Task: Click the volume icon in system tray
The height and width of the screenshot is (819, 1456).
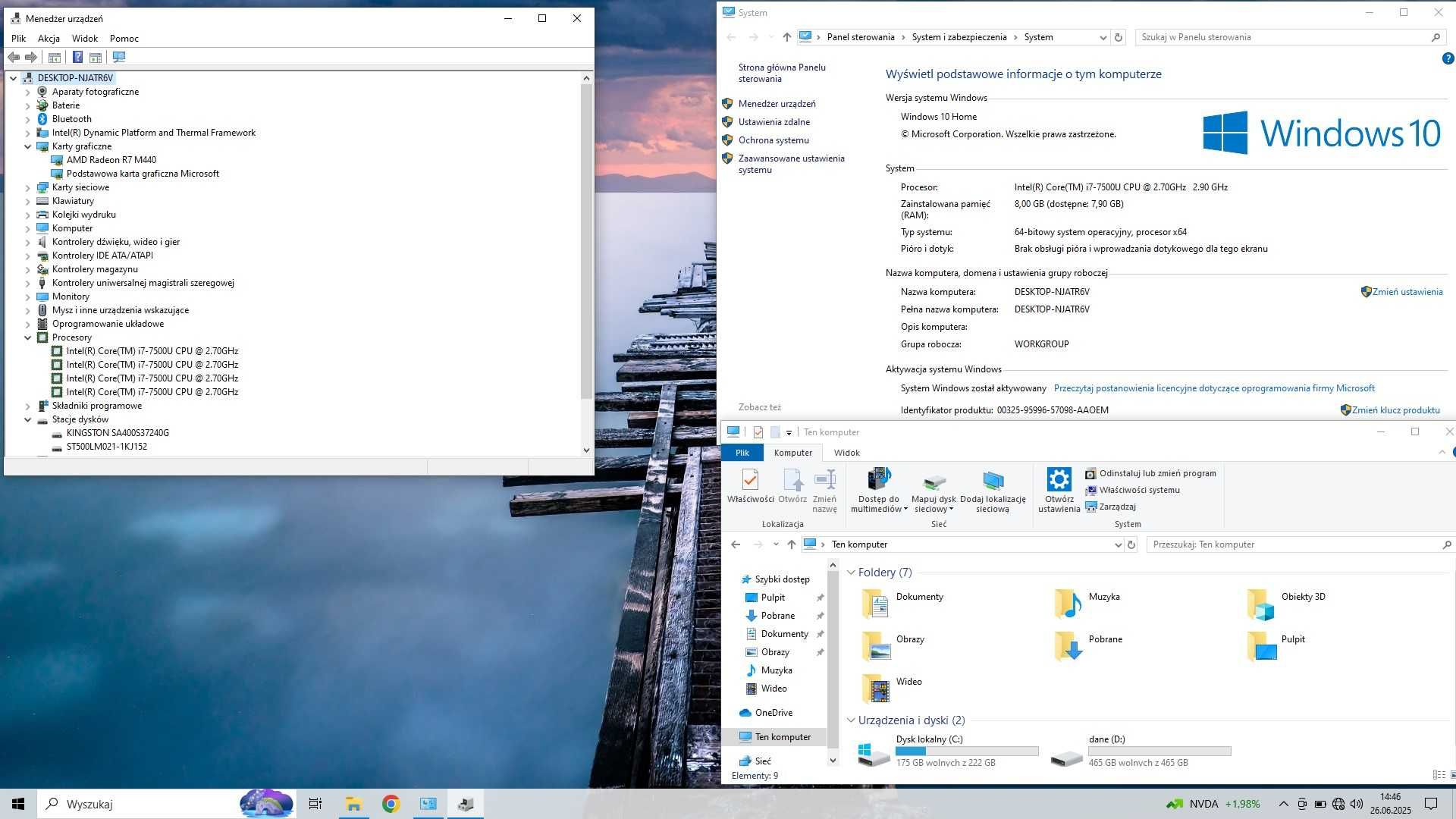Action: (1357, 804)
